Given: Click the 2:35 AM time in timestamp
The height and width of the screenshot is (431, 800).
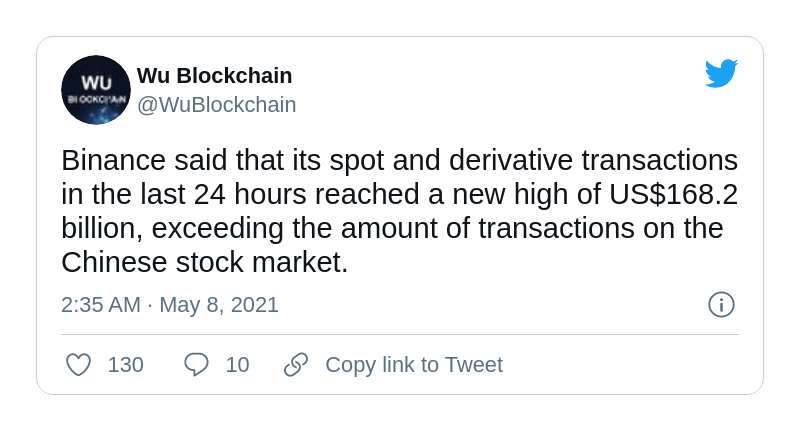Looking at the screenshot, I should [101, 305].
